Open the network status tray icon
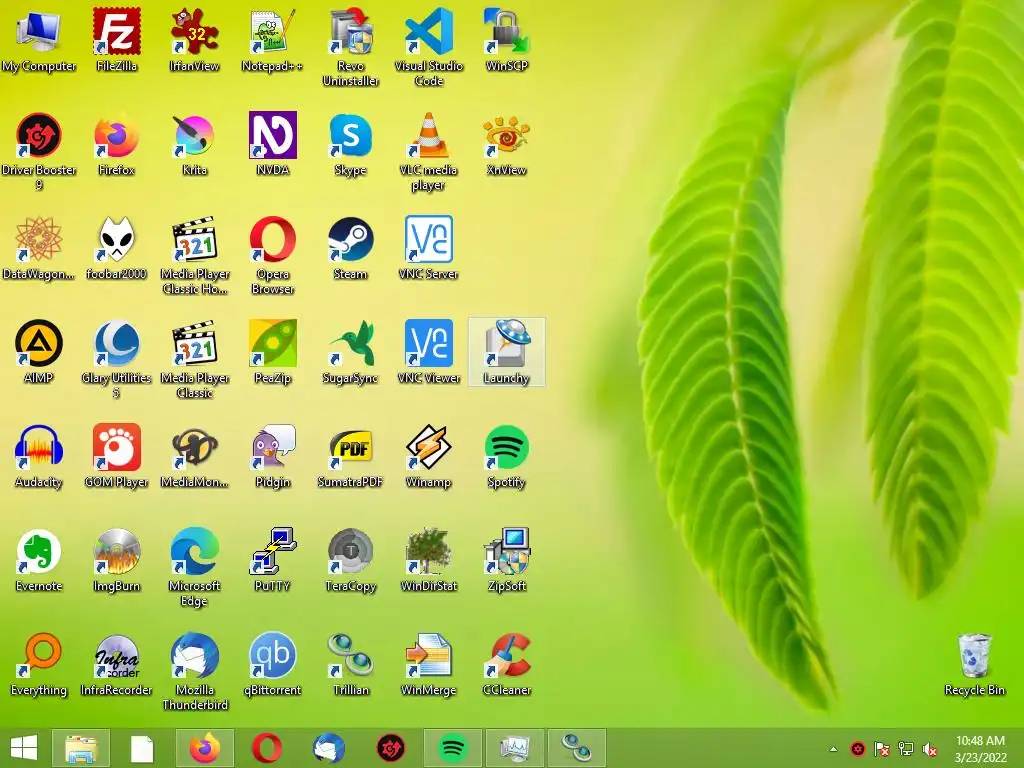The height and width of the screenshot is (768, 1024). [x=906, y=749]
